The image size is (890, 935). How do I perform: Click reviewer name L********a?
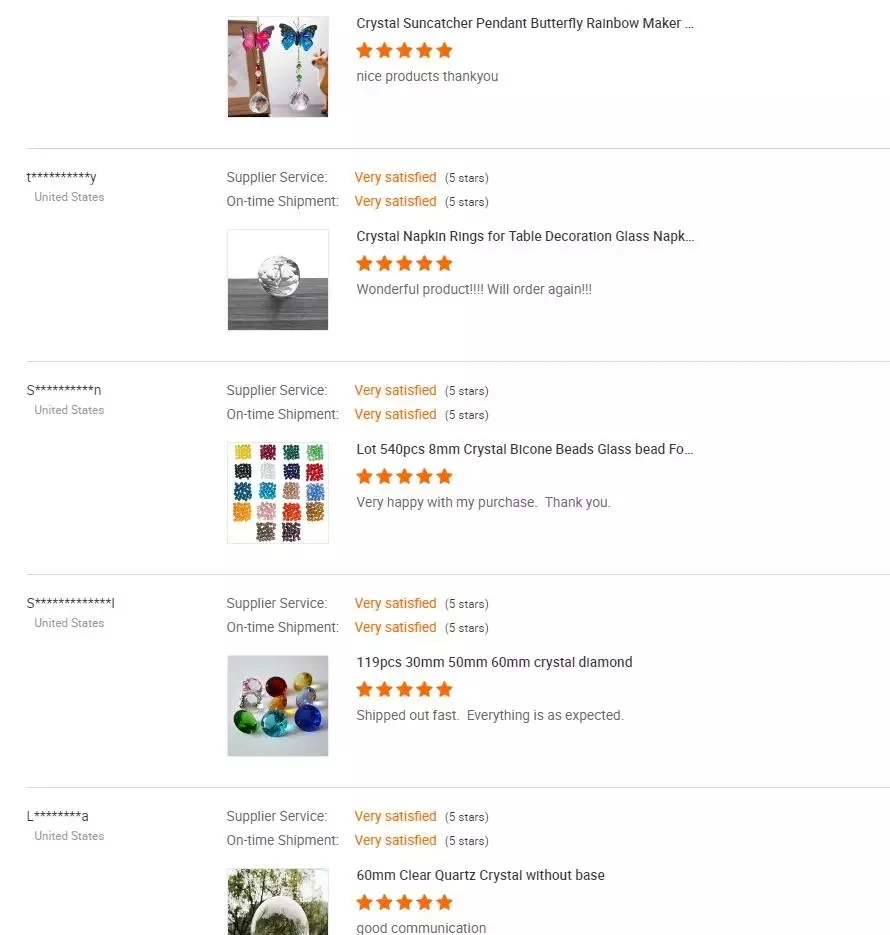point(58,817)
